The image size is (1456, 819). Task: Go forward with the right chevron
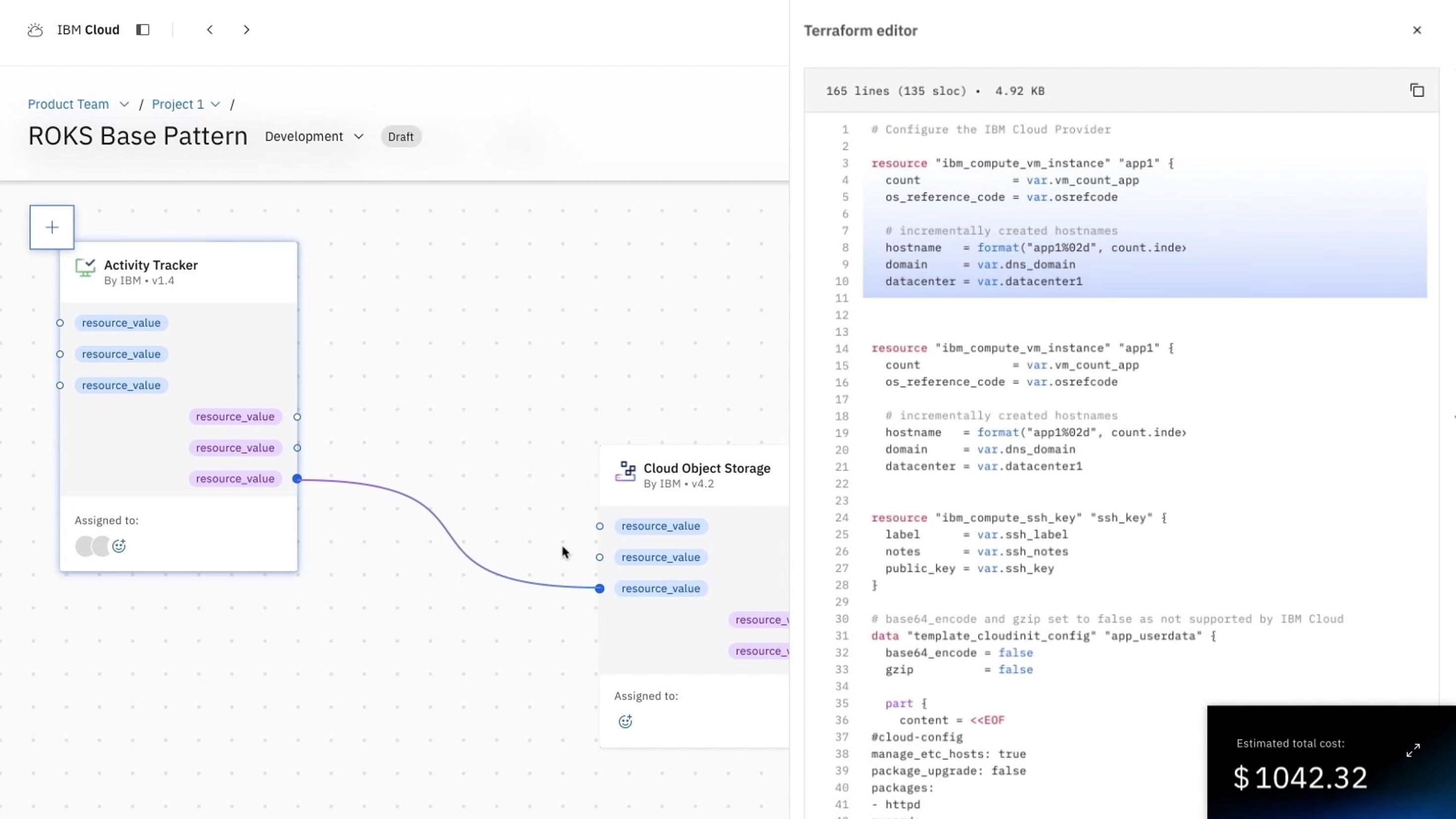tap(247, 30)
